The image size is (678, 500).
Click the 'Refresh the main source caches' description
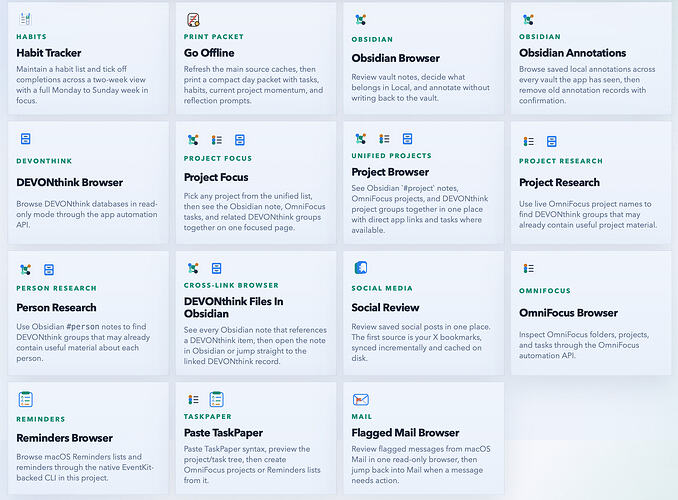(253, 85)
